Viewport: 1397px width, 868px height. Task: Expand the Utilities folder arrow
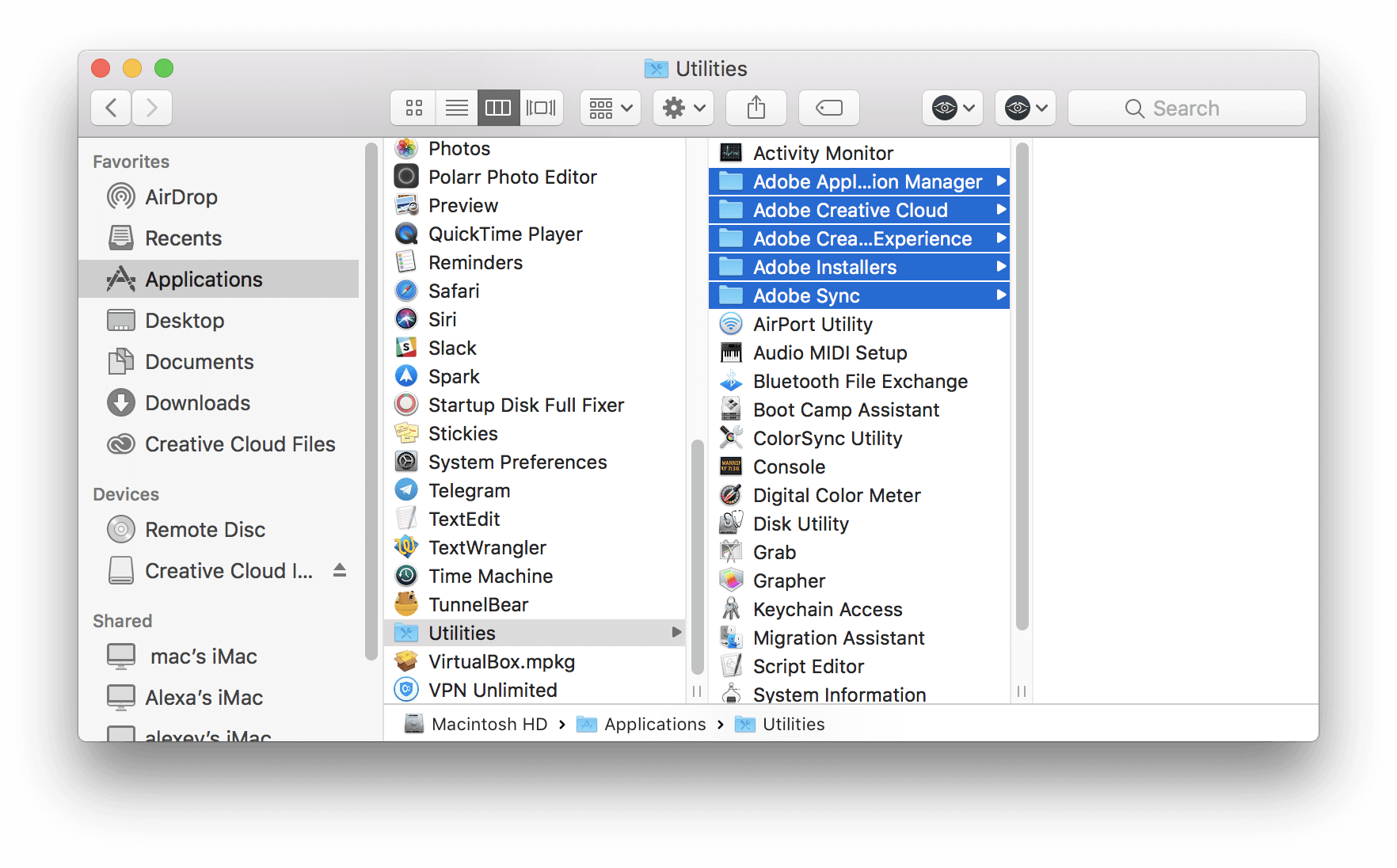point(676,632)
